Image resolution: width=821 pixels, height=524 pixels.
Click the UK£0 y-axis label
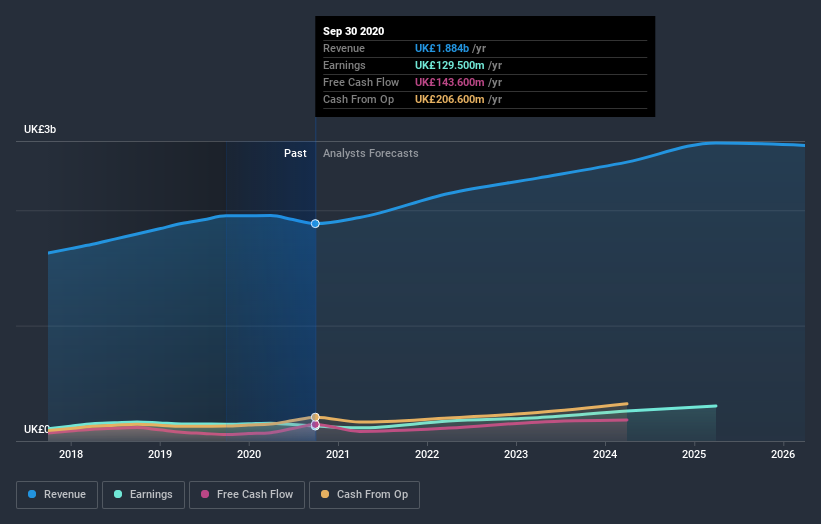coord(37,429)
